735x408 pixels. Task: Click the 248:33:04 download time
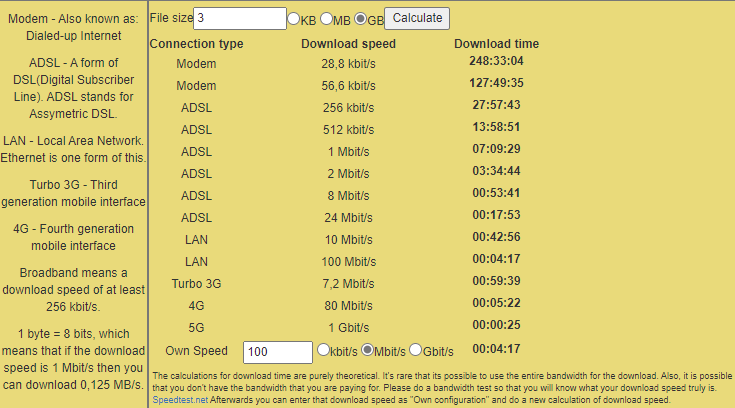point(496,61)
